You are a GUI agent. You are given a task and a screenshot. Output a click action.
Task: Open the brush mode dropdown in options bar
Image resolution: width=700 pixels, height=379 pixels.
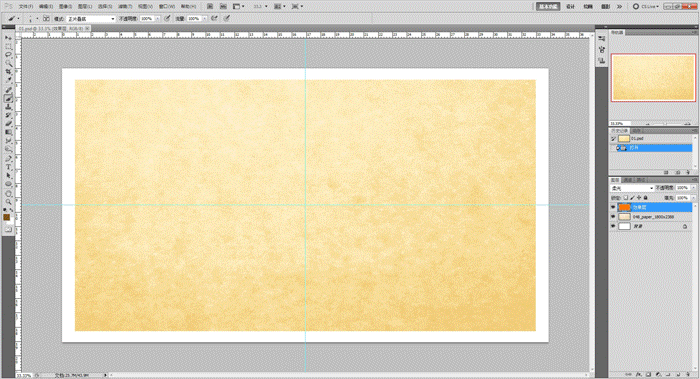[92, 19]
